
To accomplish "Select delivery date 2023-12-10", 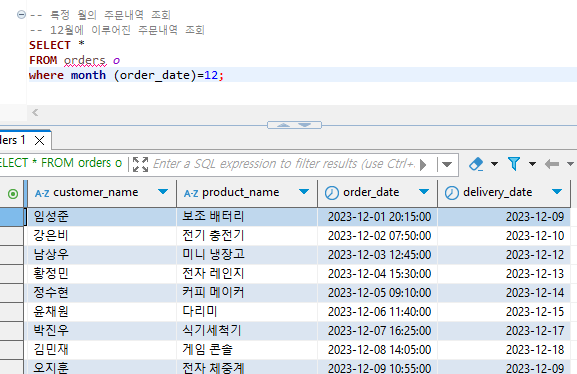I will pyautogui.click(x=504, y=236).
